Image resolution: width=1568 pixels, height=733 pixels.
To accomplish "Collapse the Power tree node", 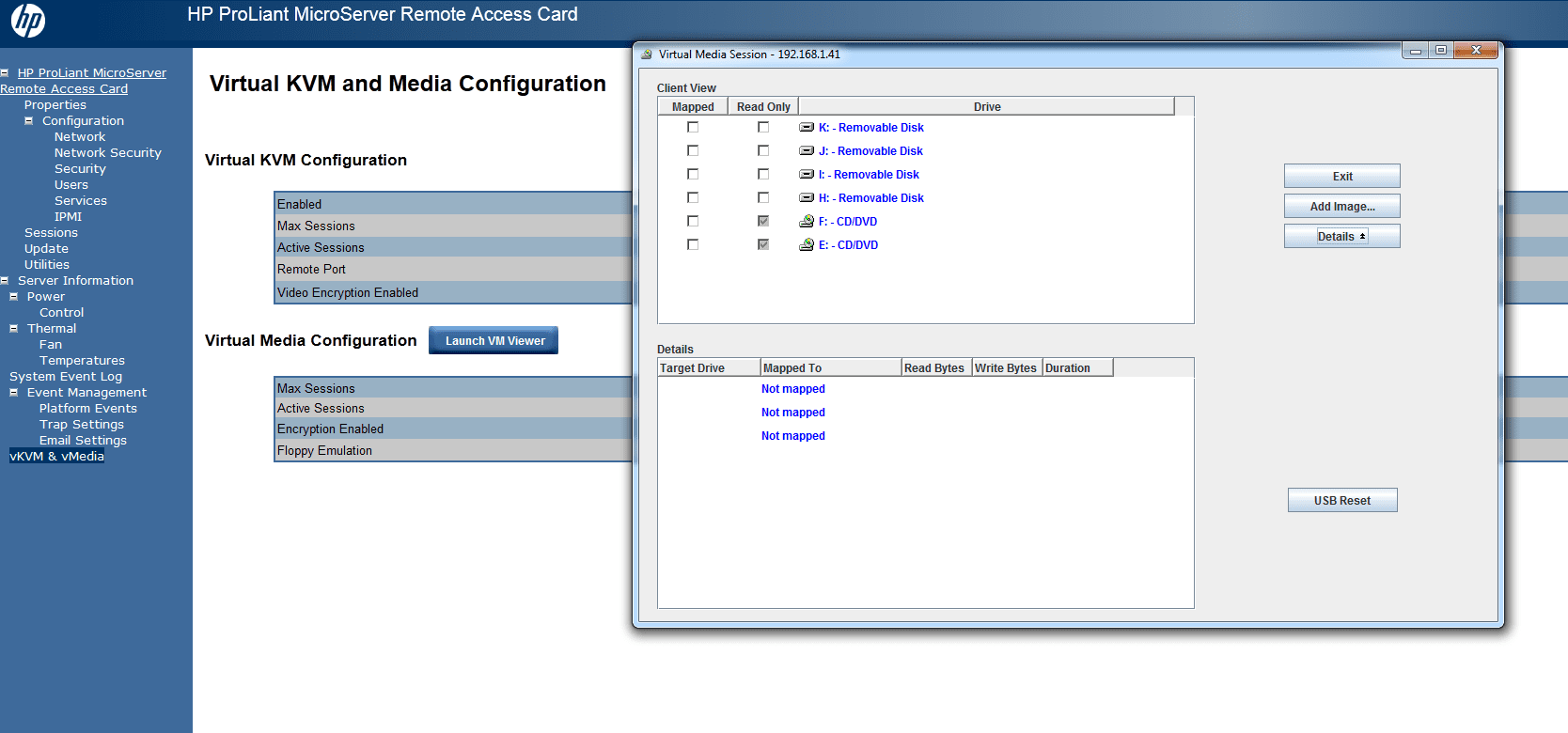I will click(x=13, y=296).
